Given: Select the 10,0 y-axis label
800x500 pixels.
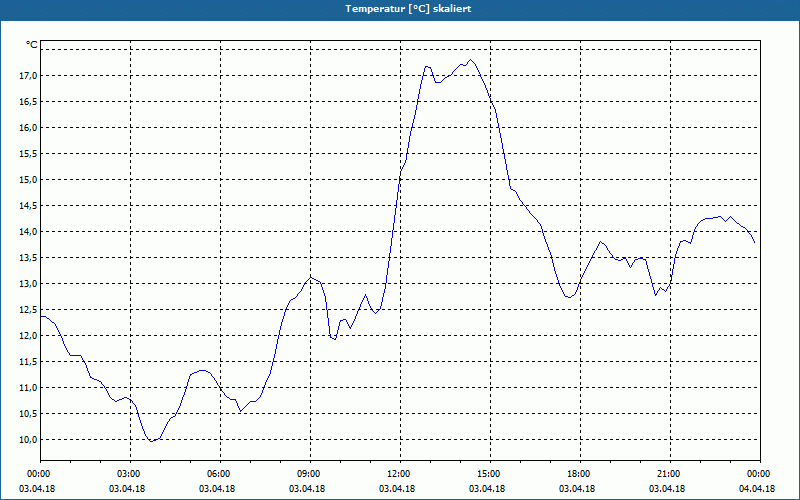Looking at the screenshot, I should click(x=28, y=440).
